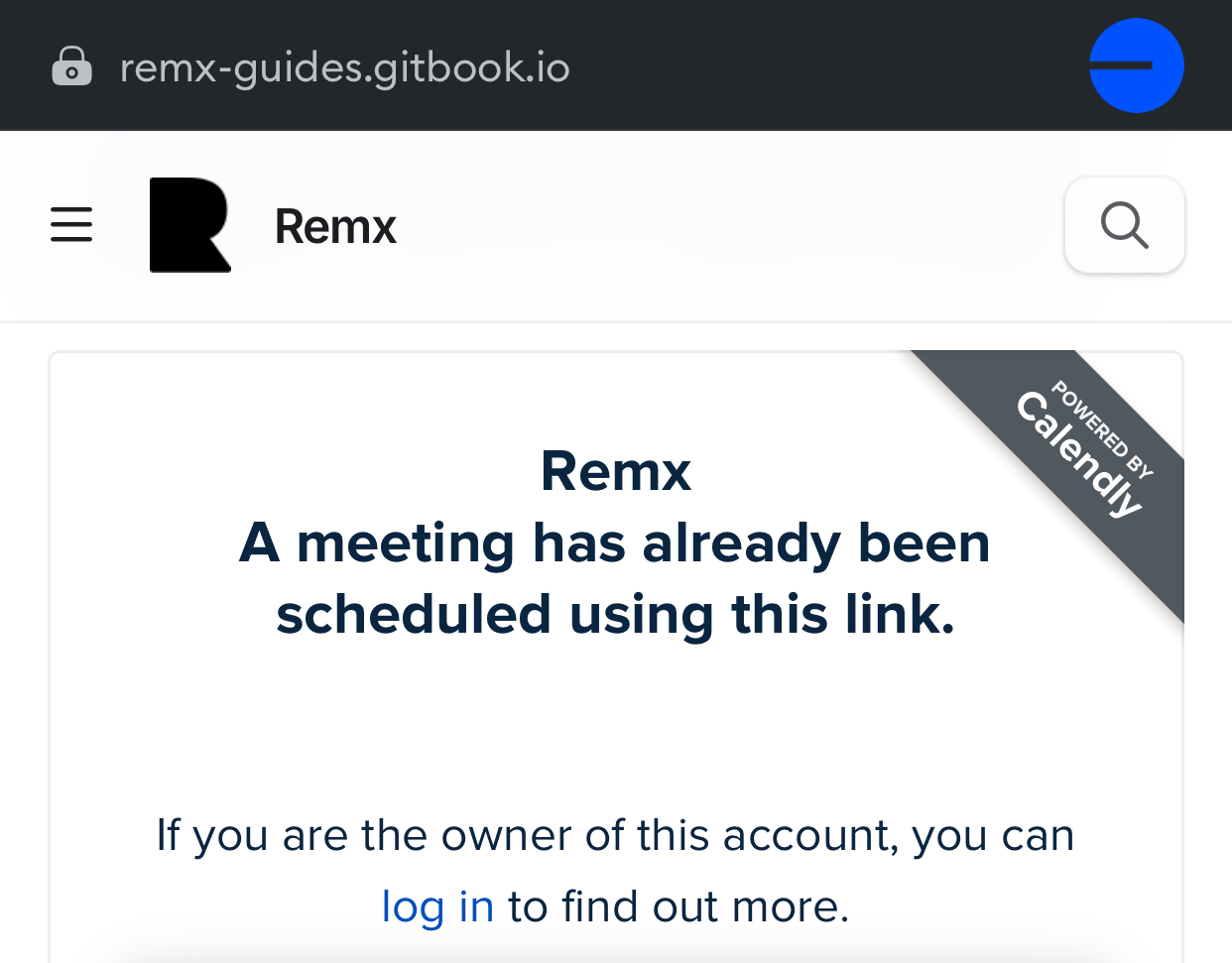
Task: Click the "POWERED BY" small ribbon text
Action: click(x=1103, y=428)
